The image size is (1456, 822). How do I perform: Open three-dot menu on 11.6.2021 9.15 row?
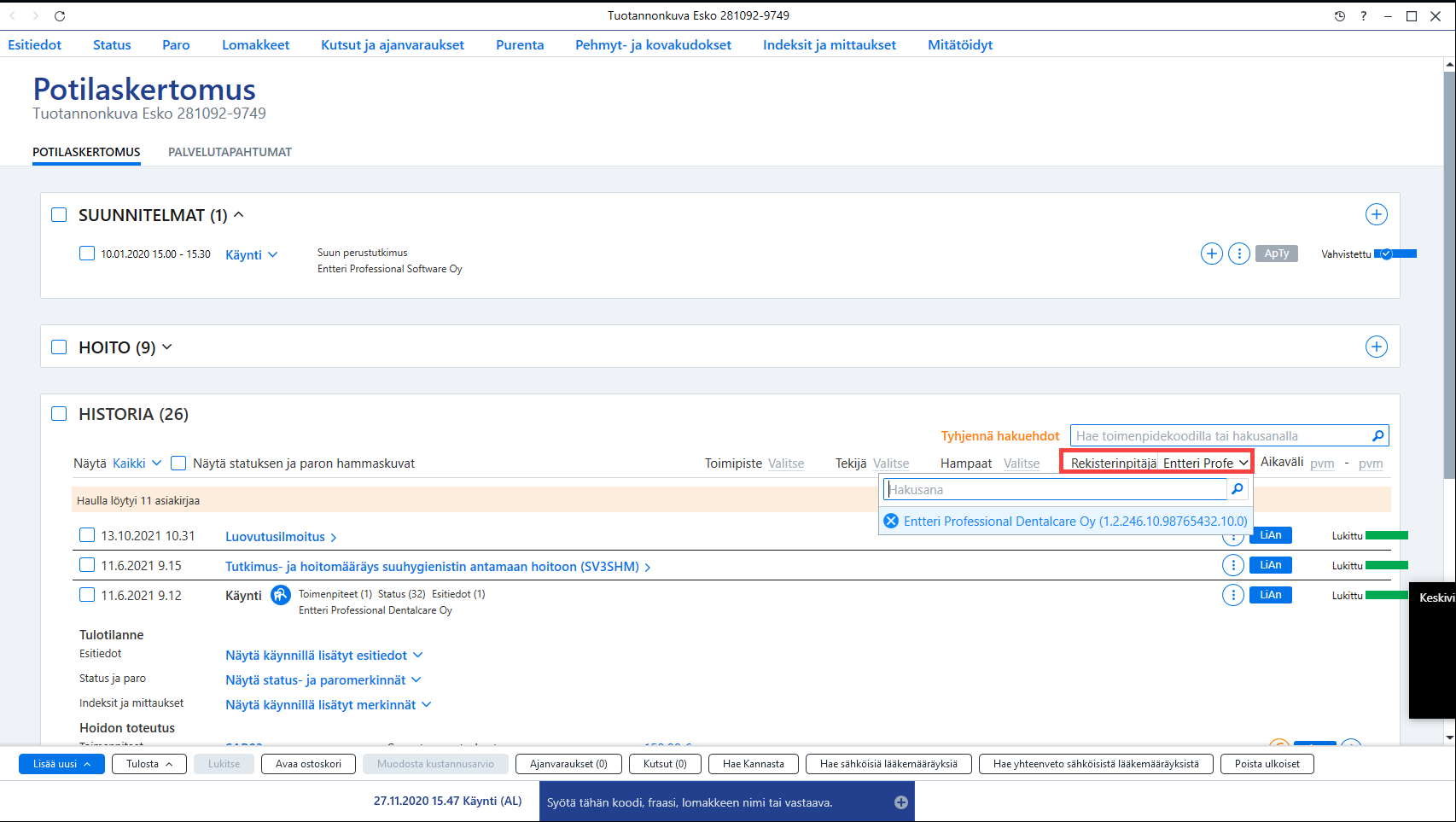1232,565
